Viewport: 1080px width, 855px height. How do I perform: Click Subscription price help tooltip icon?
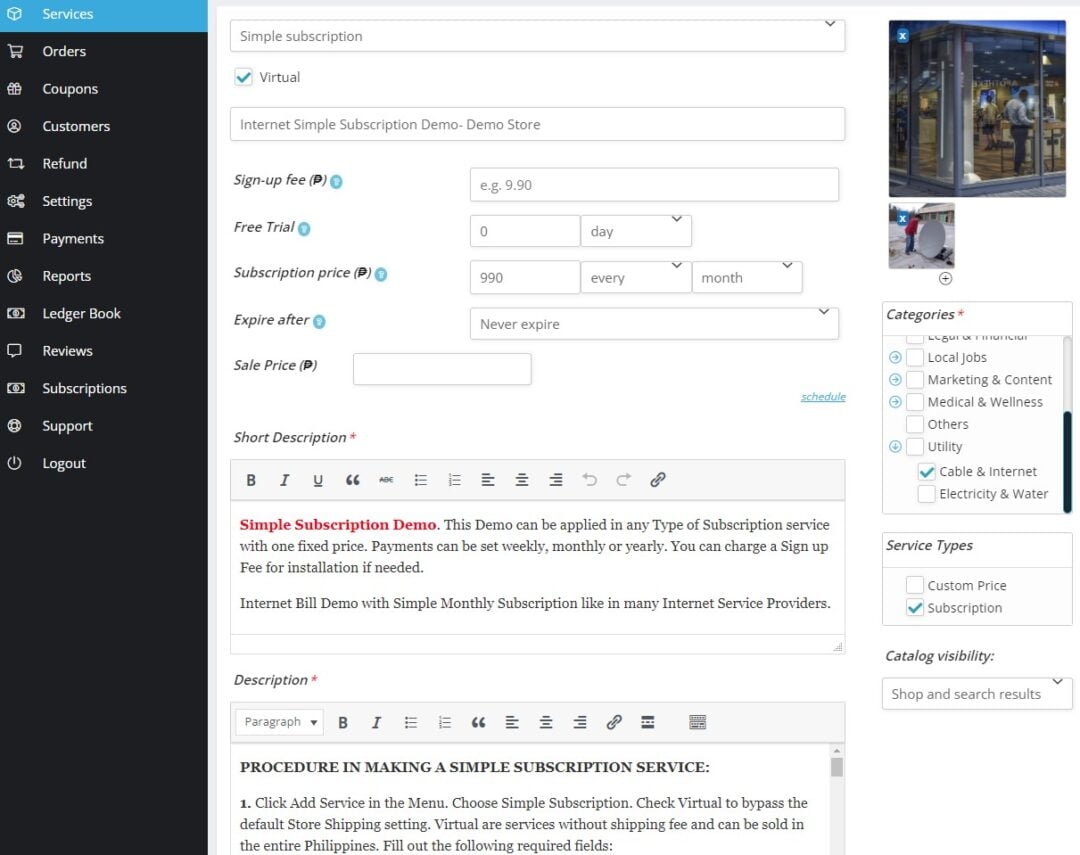pyautogui.click(x=381, y=274)
